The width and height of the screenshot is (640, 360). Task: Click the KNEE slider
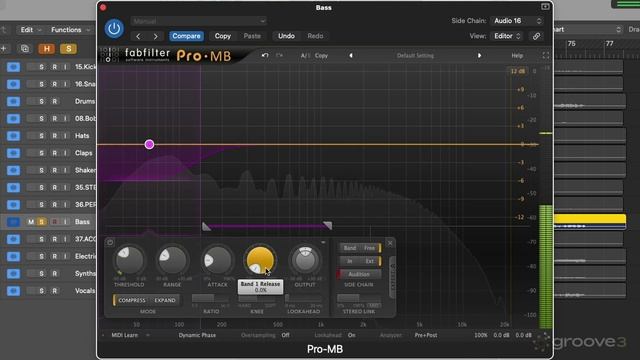coord(257,298)
